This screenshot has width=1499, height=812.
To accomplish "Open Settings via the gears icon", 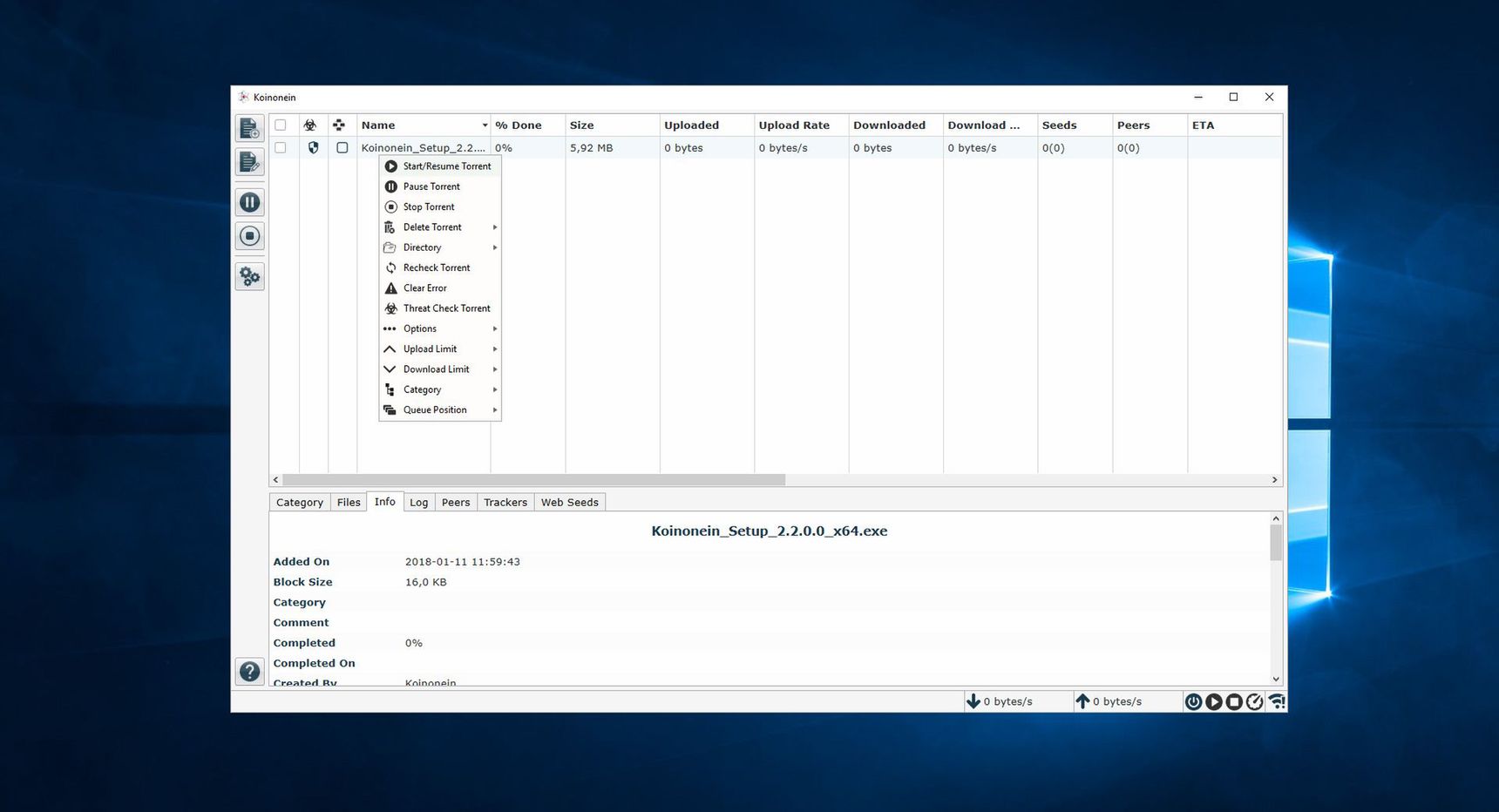I will (x=249, y=276).
